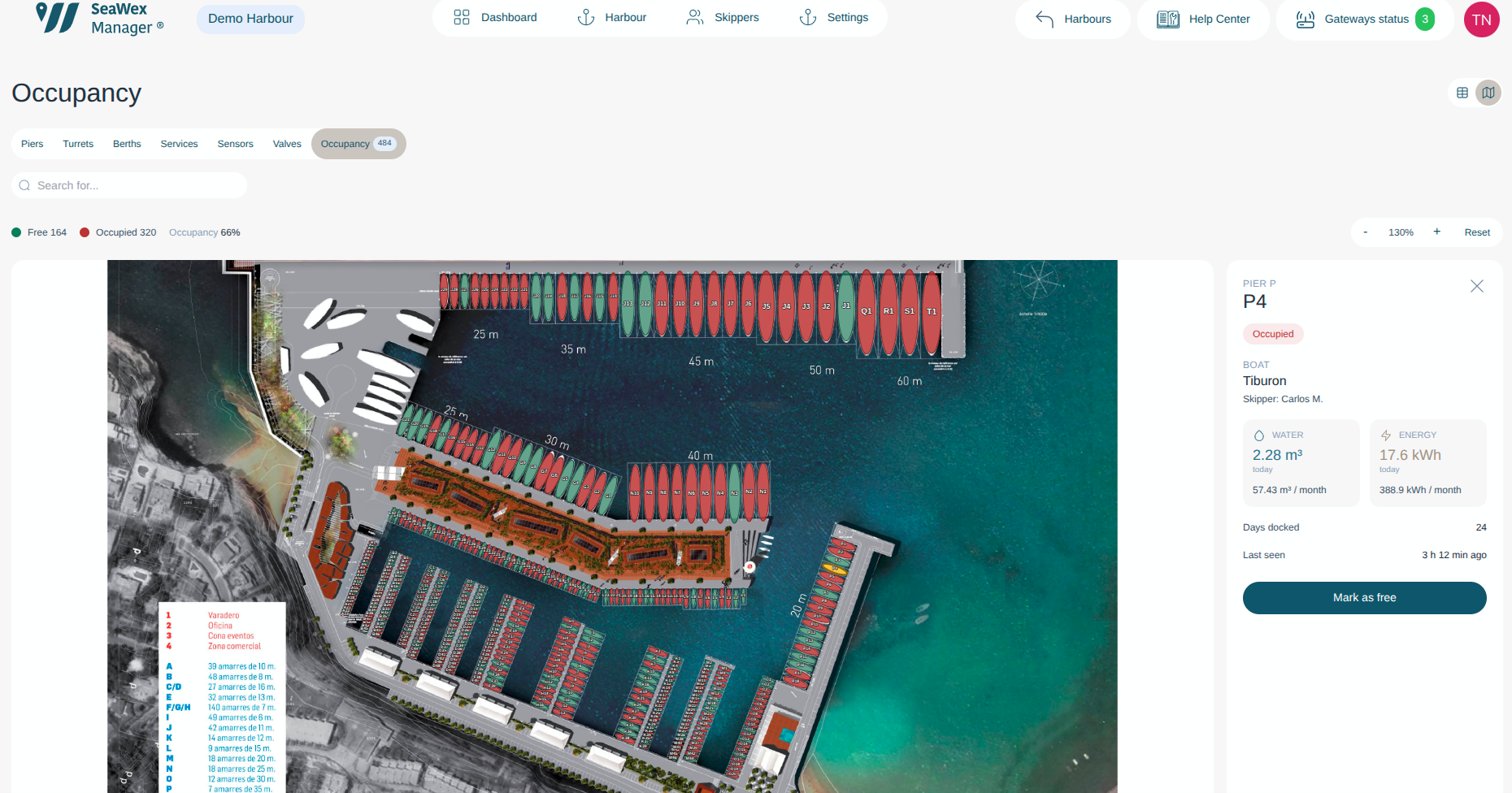Close the P4 berth details panel

1477,286
